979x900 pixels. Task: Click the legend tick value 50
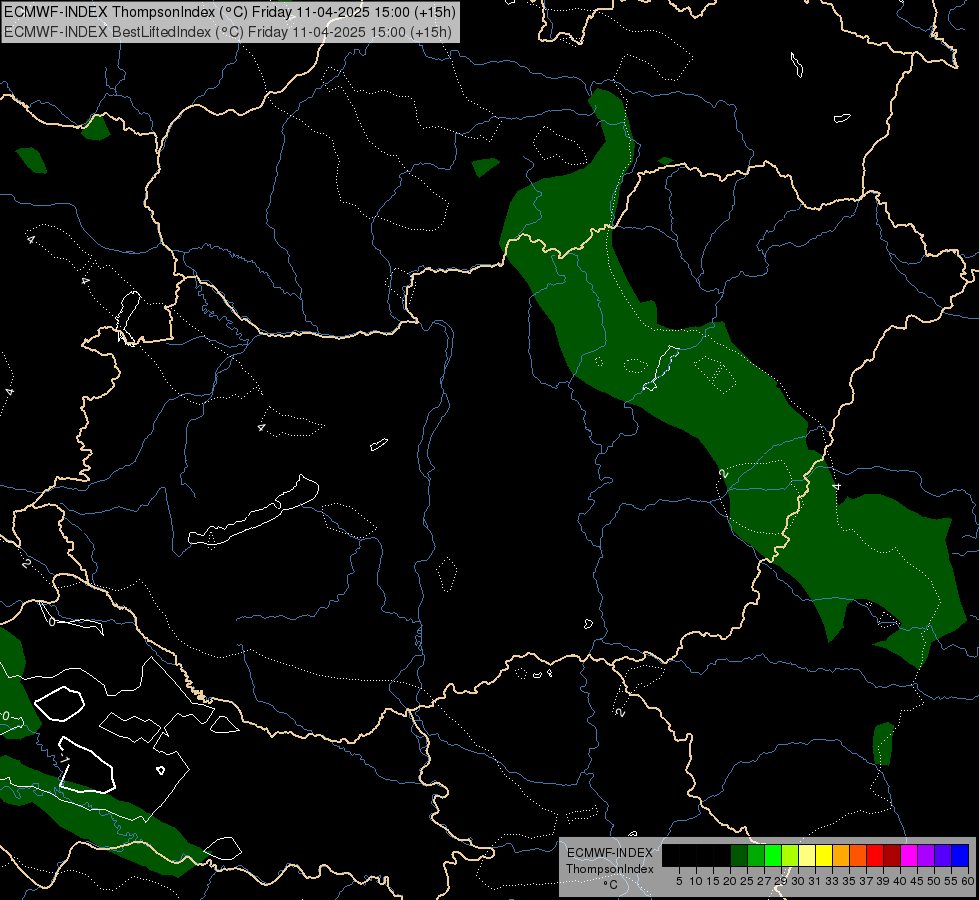click(x=934, y=881)
